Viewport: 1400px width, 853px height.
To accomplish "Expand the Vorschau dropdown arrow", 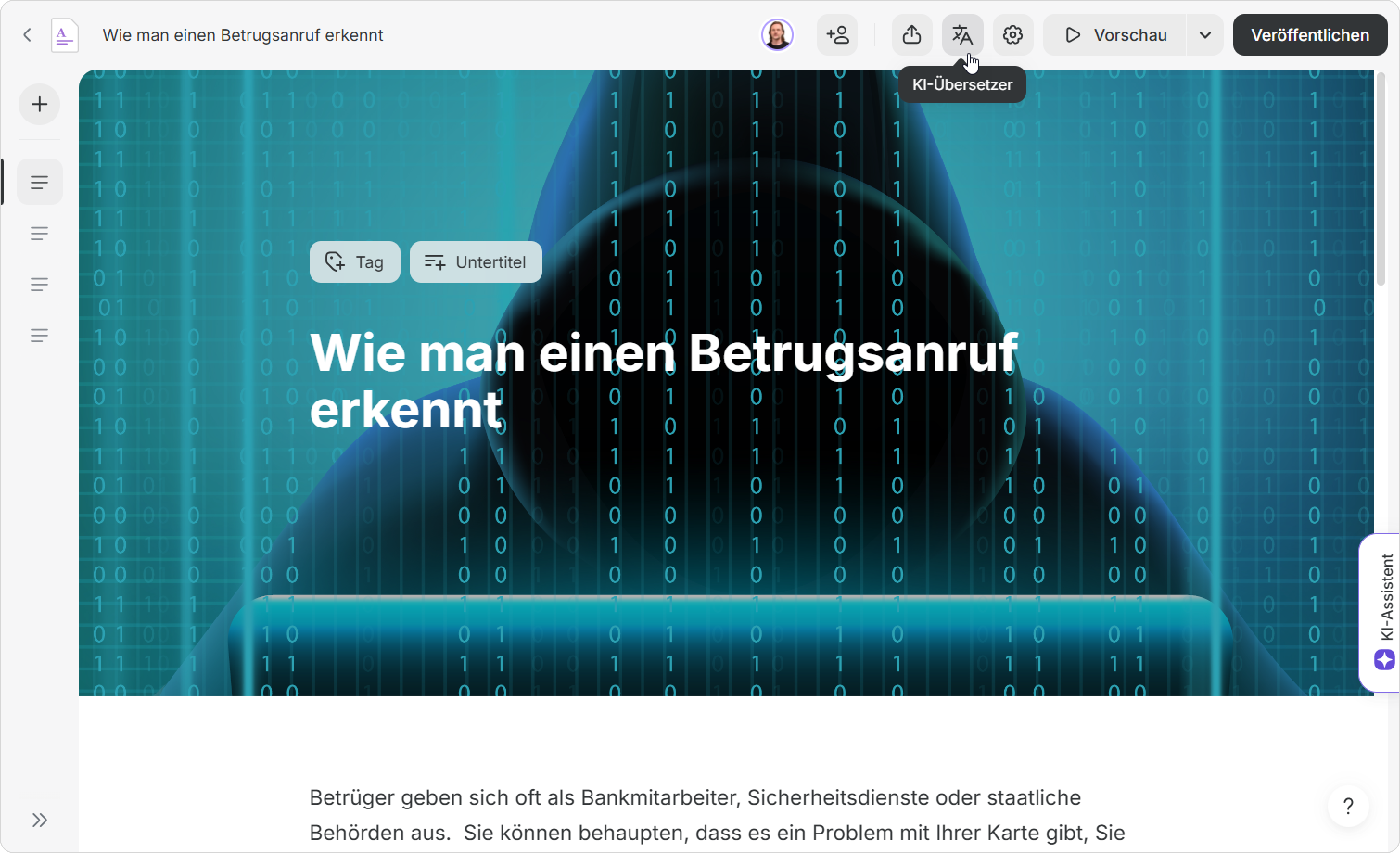I will pyautogui.click(x=1204, y=35).
